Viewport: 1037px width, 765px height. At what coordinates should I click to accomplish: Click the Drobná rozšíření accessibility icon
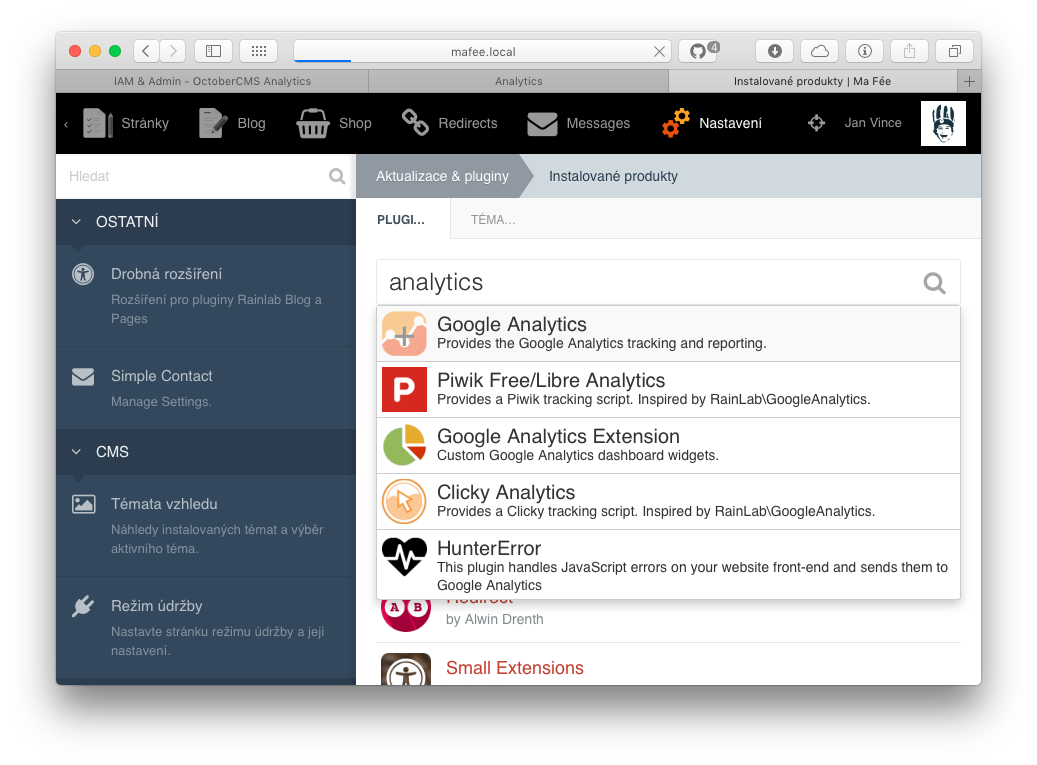83,274
